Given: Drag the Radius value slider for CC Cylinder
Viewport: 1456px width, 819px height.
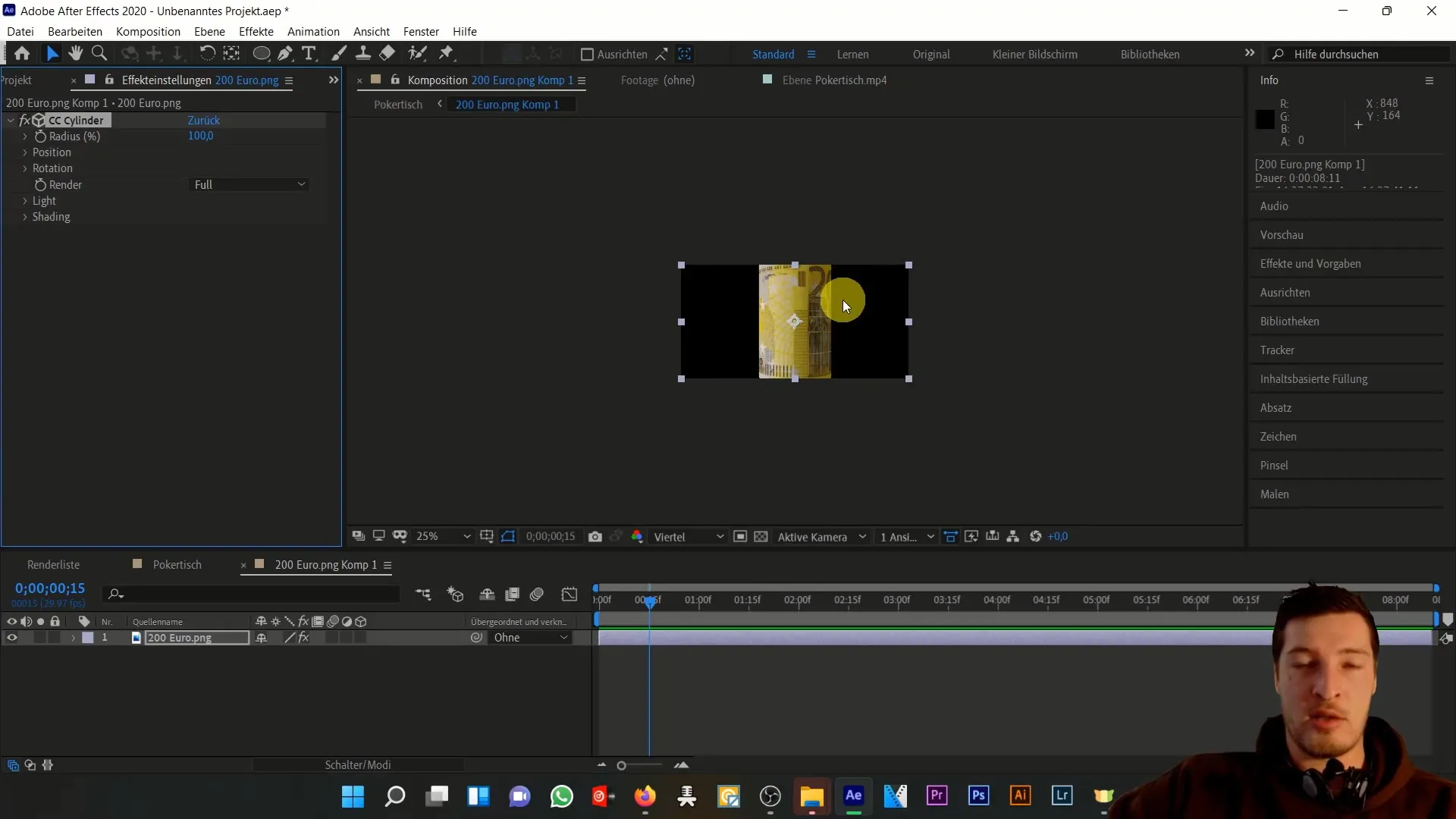Looking at the screenshot, I should [201, 135].
